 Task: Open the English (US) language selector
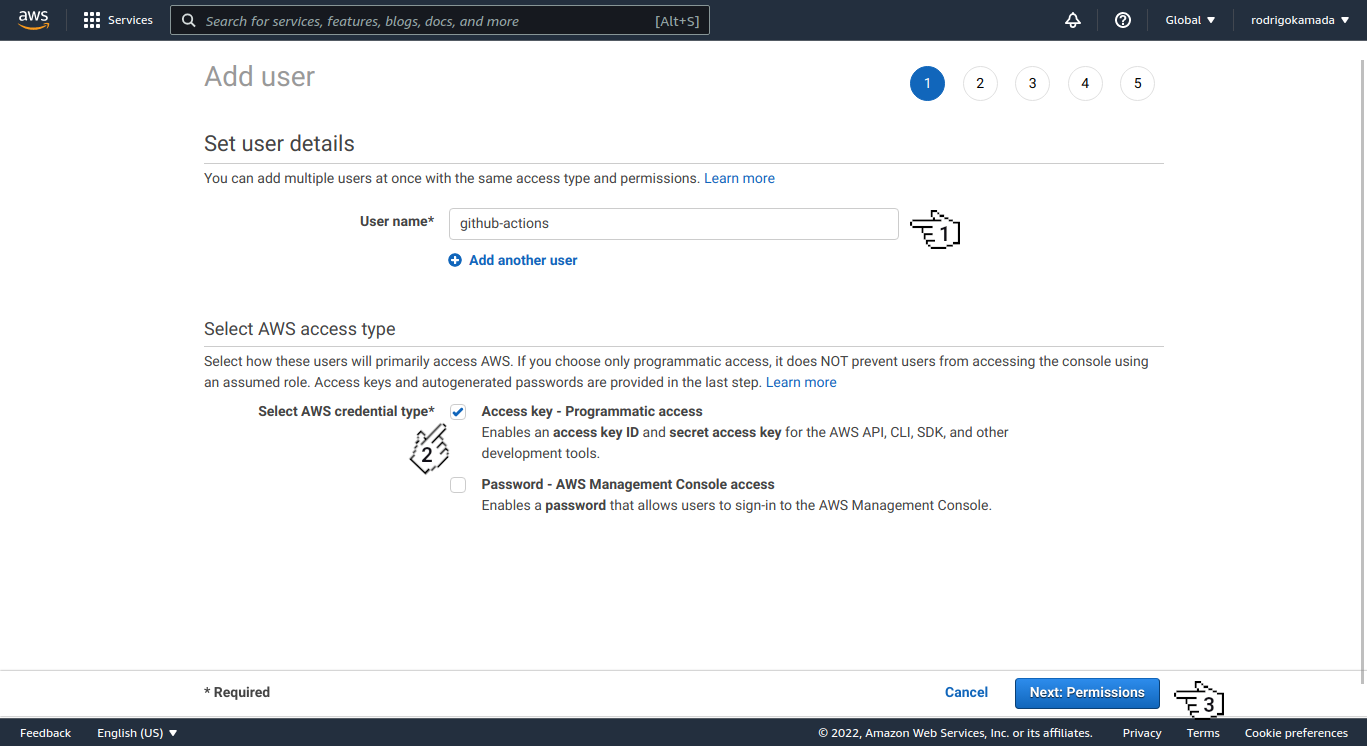(136, 732)
